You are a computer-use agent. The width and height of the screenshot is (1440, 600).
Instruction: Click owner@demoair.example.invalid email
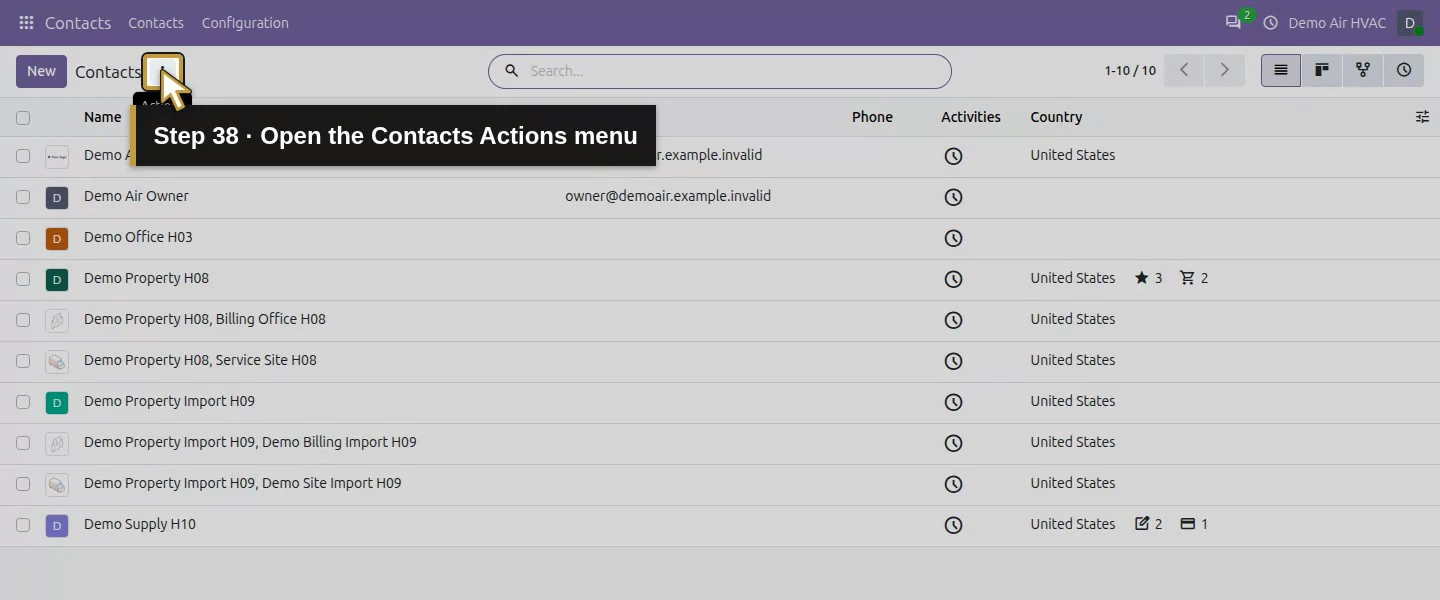pyautogui.click(x=668, y=196)
